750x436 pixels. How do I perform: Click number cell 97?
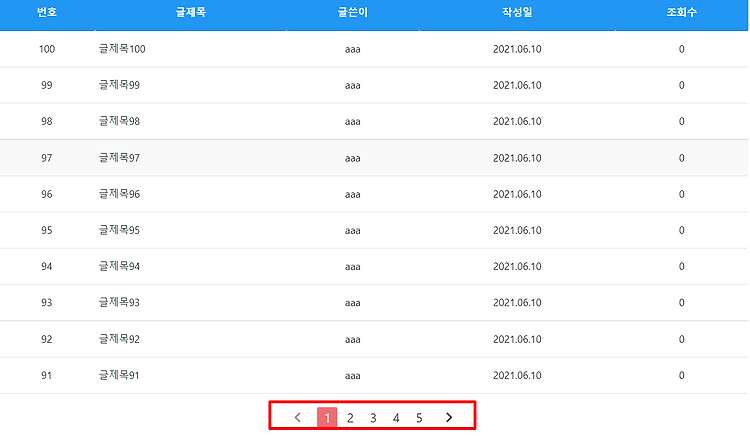coord(46,158)
